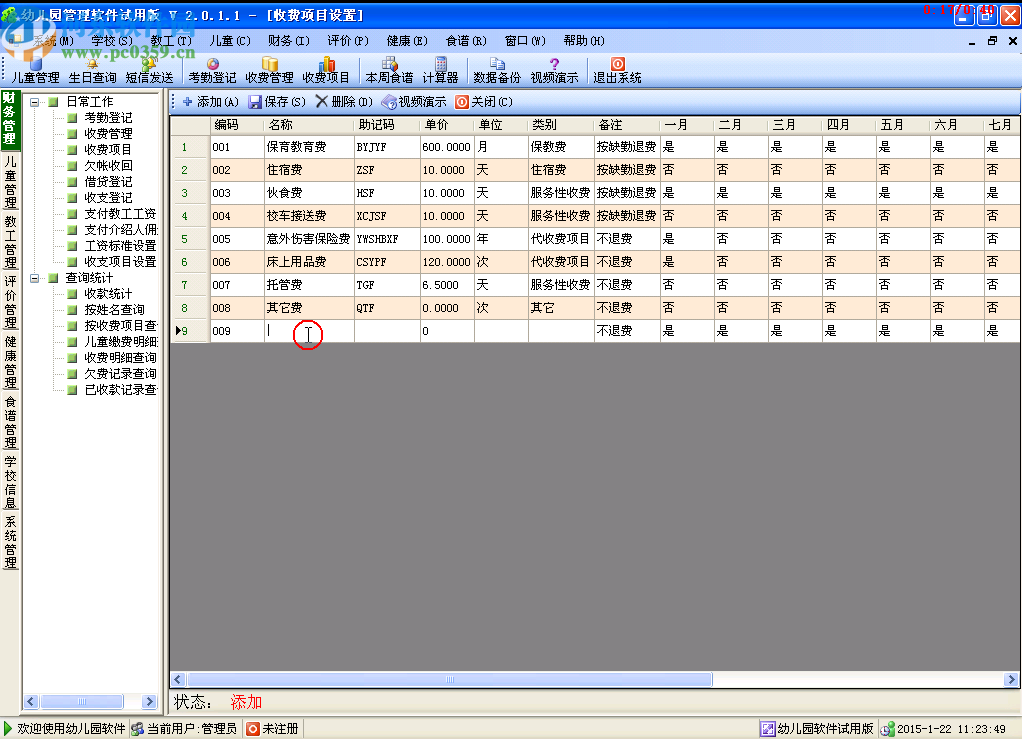Screen dimensions: 1022x739
Task: Open 视频演示 in main toolbar
Action: [x=554, y=70]
